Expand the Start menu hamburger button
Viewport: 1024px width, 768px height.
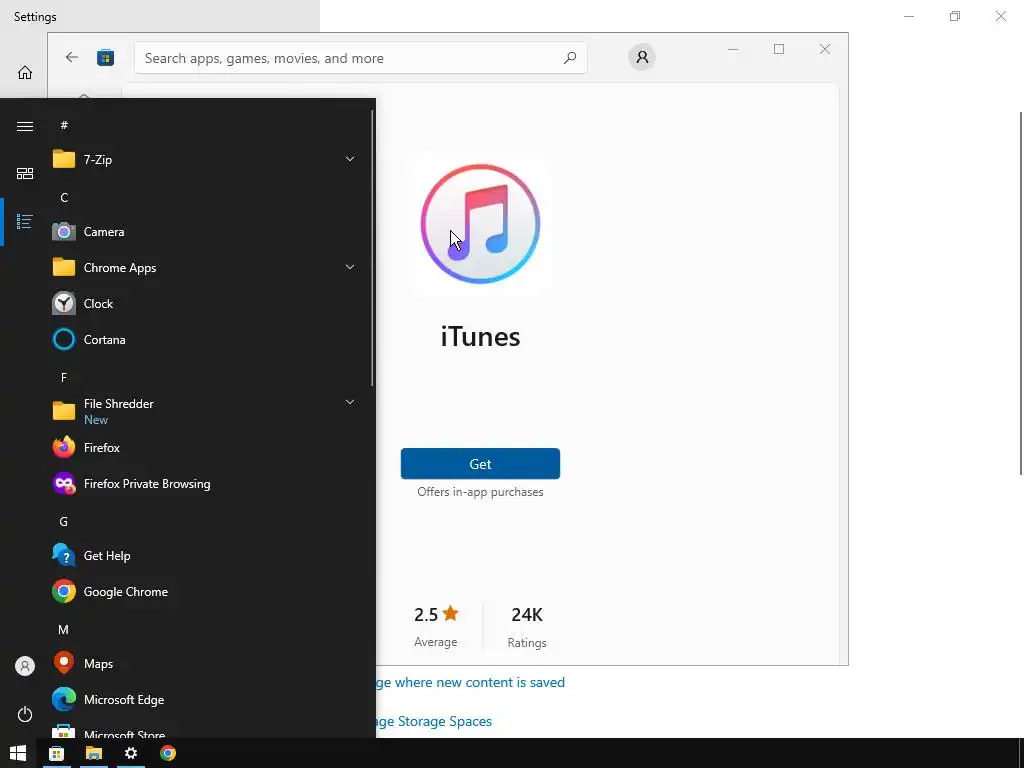pos(25,126)
